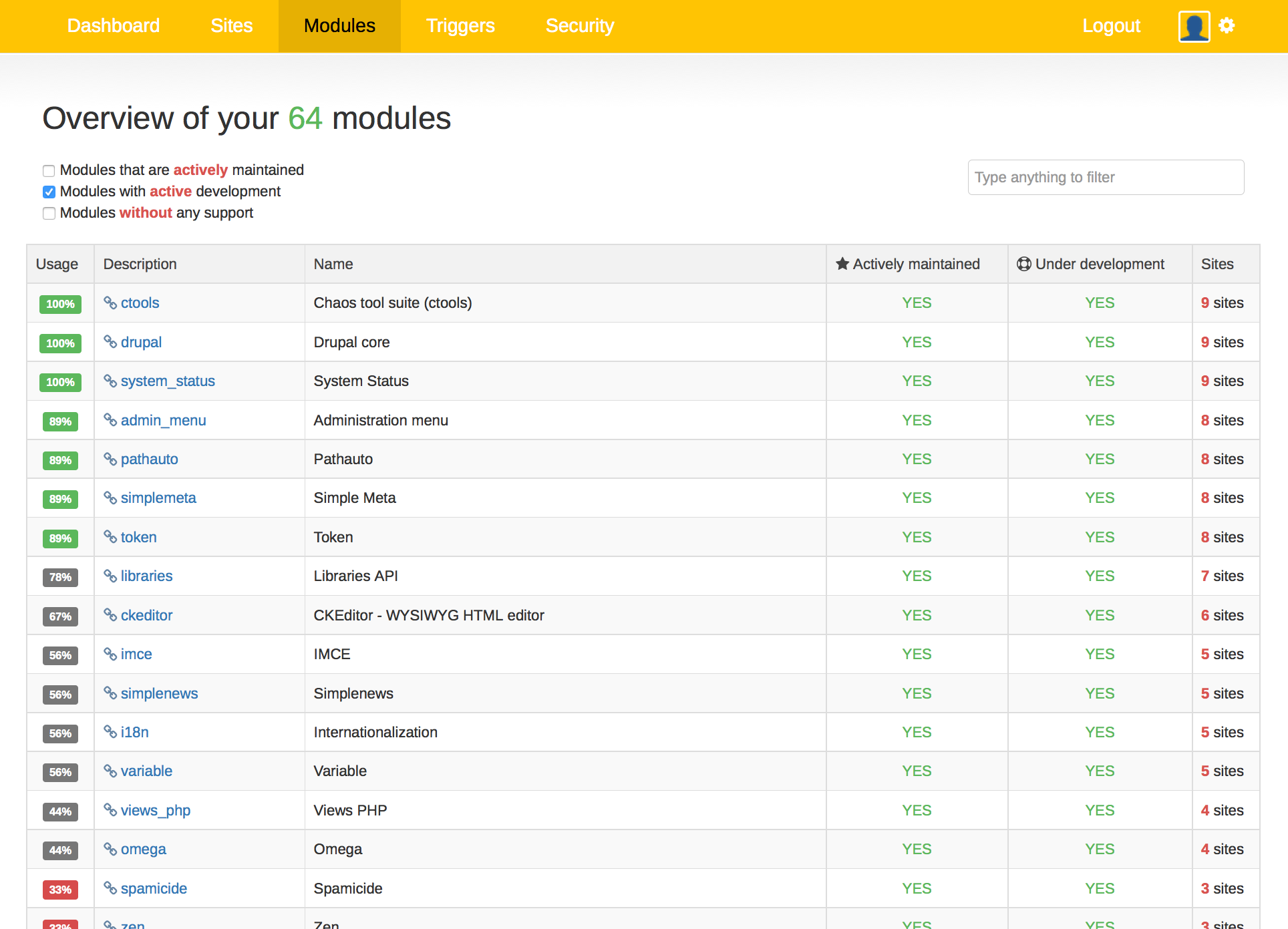Click the 78% usage badge for libraries
The width and height of the screenshot is (1288, 929).
tap(60, 577)
